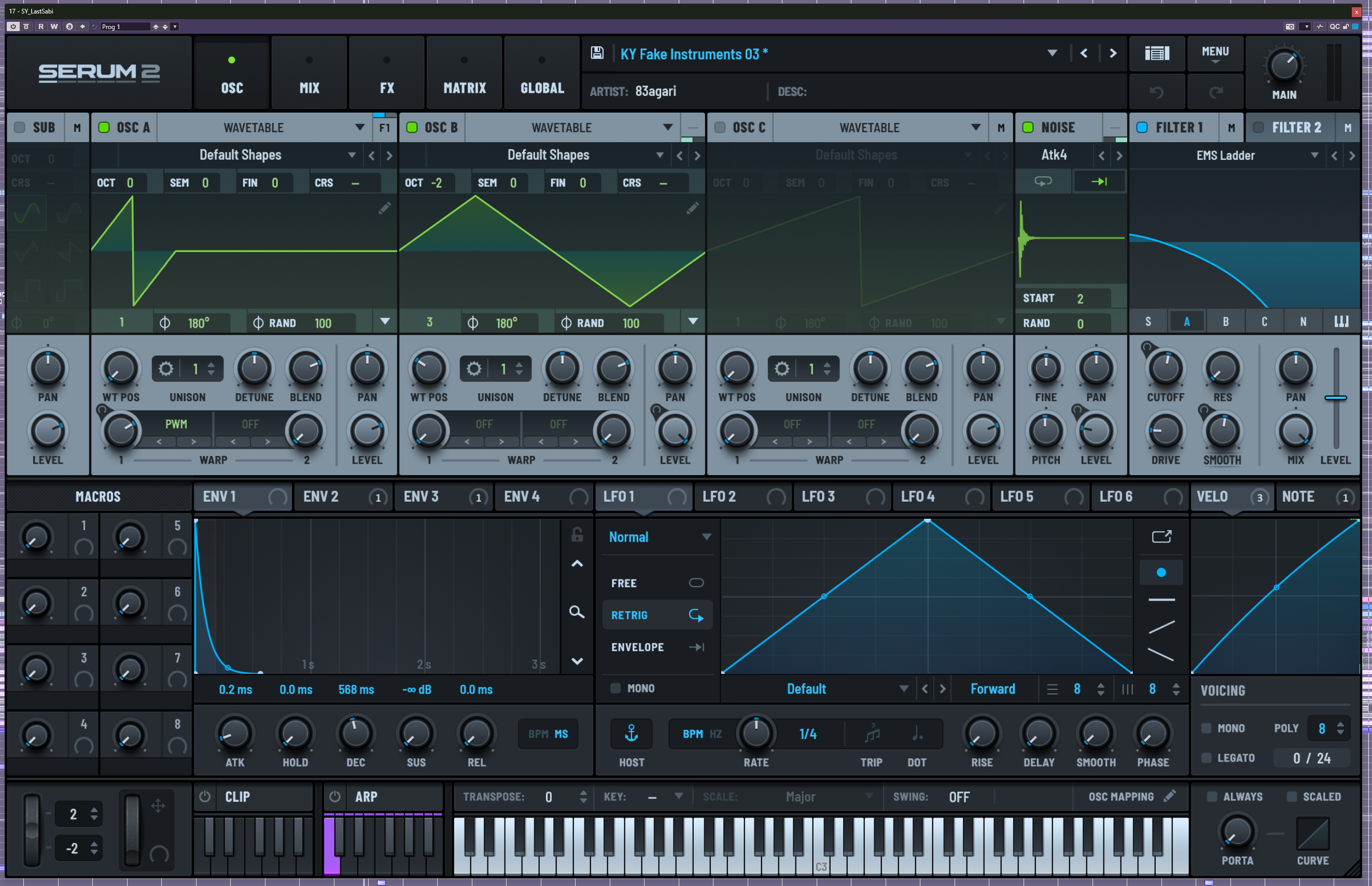Click the undo arrow icon
Viewport: 1372px width, 886px height.
(1156, 92)
